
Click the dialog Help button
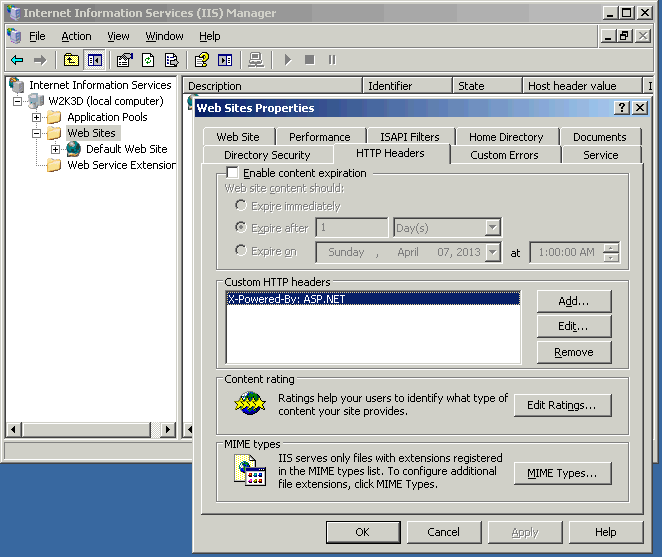tap(606, 532)
